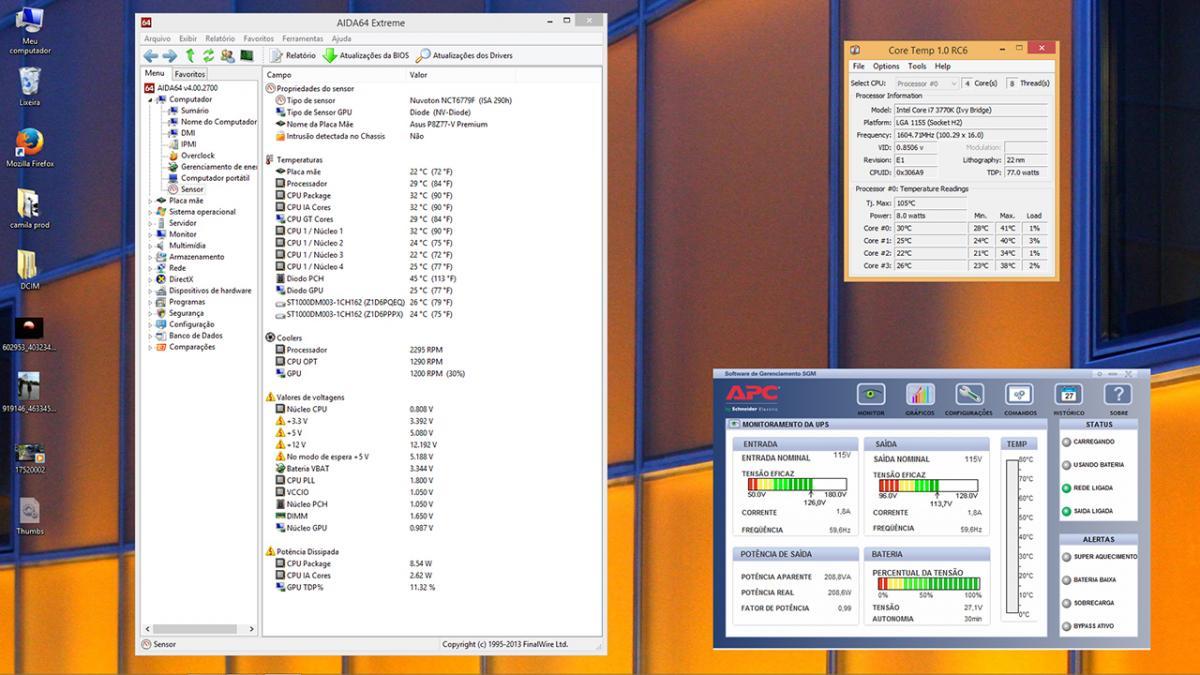Open 602953_403234 image thumbnail on desktop
Viewport: 1200px width, 675px height.
(x=30, y=334)
